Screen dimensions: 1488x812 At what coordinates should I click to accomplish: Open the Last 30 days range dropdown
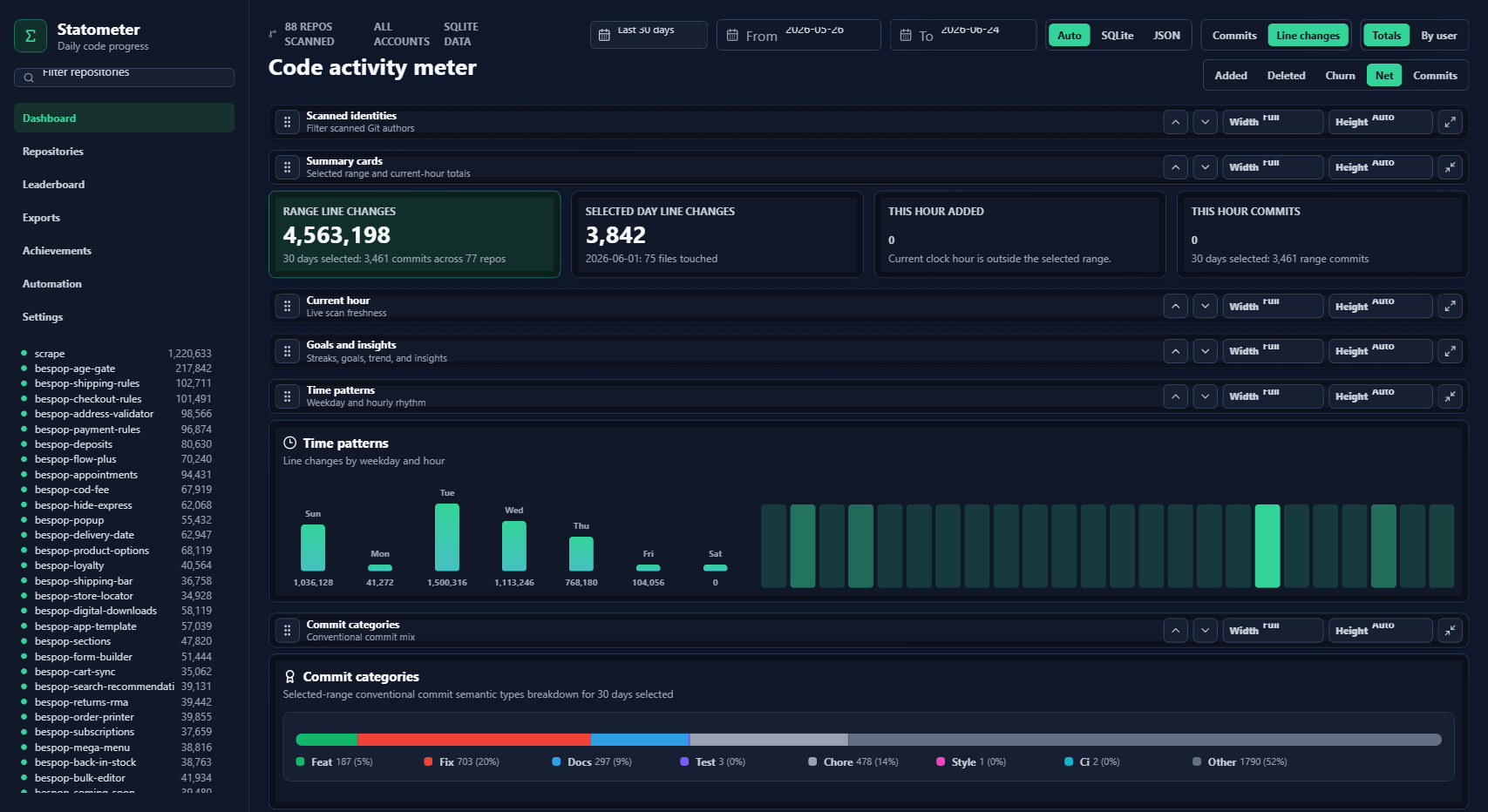pos(649,35)
